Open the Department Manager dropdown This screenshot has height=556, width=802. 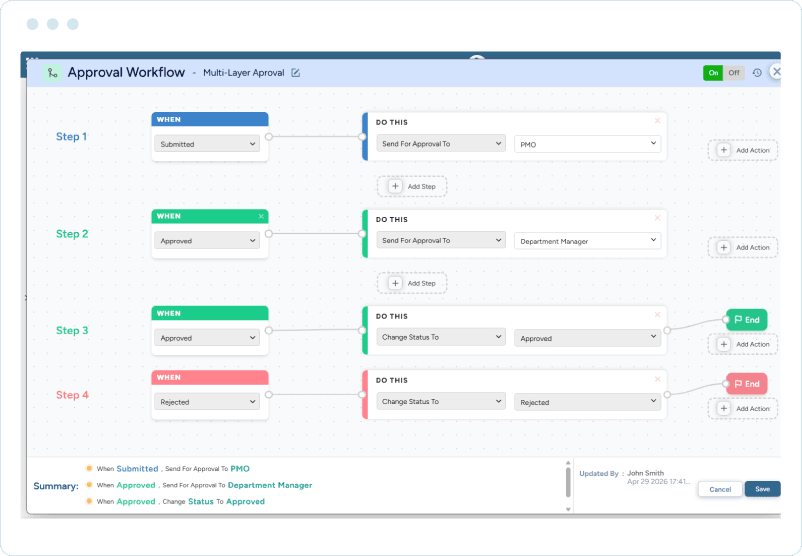[587, 240]
